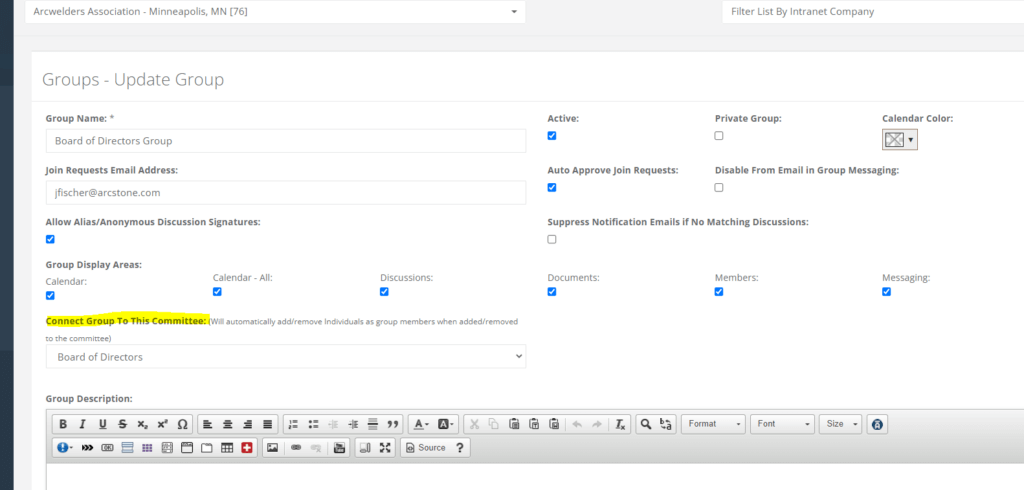Screen dimensions: 1024x490
Task: Open Find with the magnifier icon
Action: [646, 424]
